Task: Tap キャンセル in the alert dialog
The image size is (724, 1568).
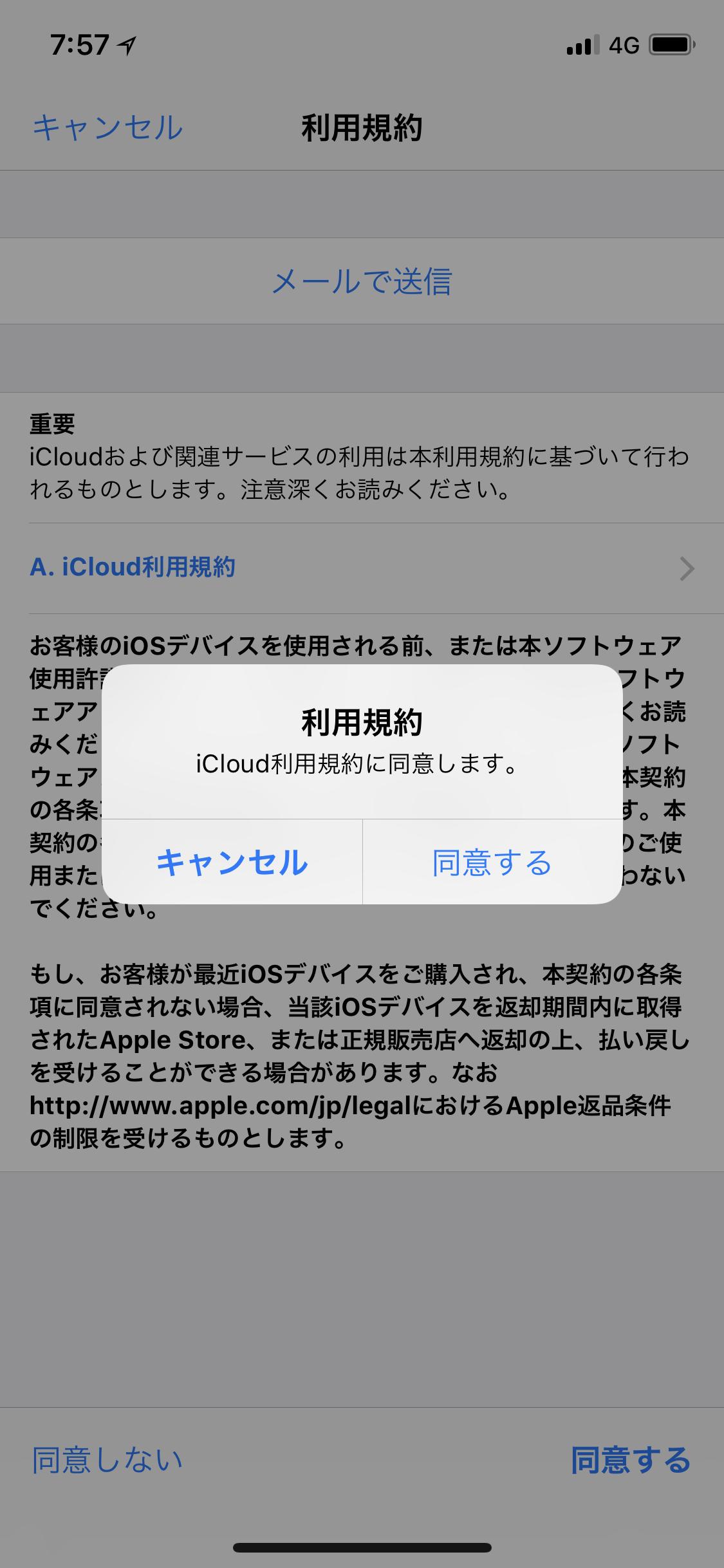Action: (232, 862)
